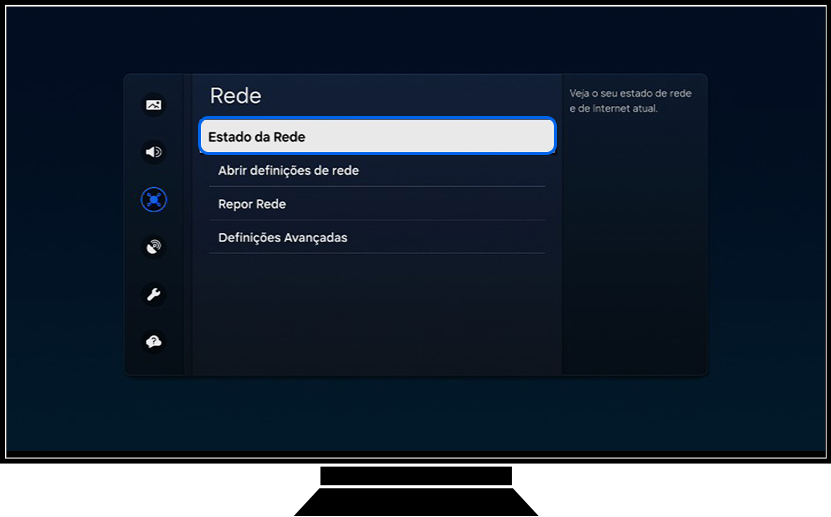Click the description text 'Veja o seu estado de rede'
The image size is (831, 517).
(630, 93)
